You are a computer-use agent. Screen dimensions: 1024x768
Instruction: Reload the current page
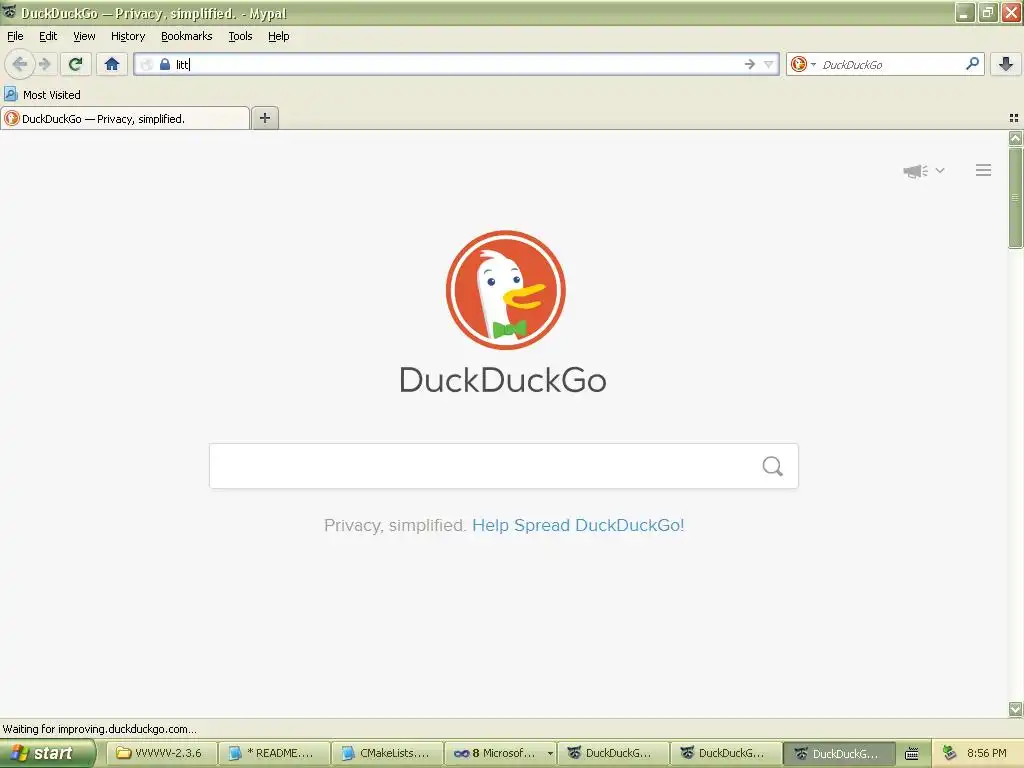pos(76,64)
